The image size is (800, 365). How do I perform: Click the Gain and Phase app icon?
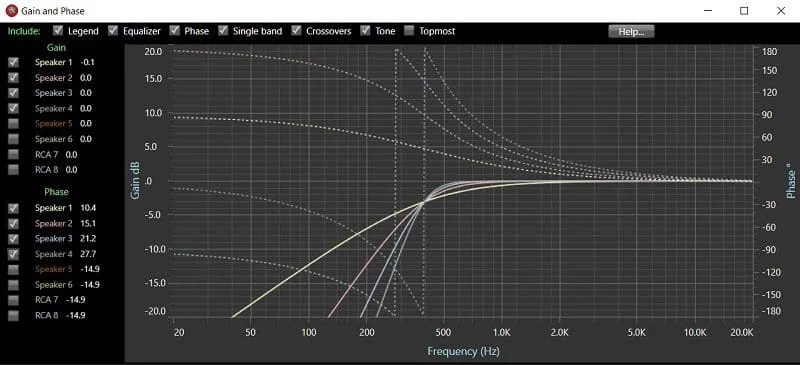11,11
